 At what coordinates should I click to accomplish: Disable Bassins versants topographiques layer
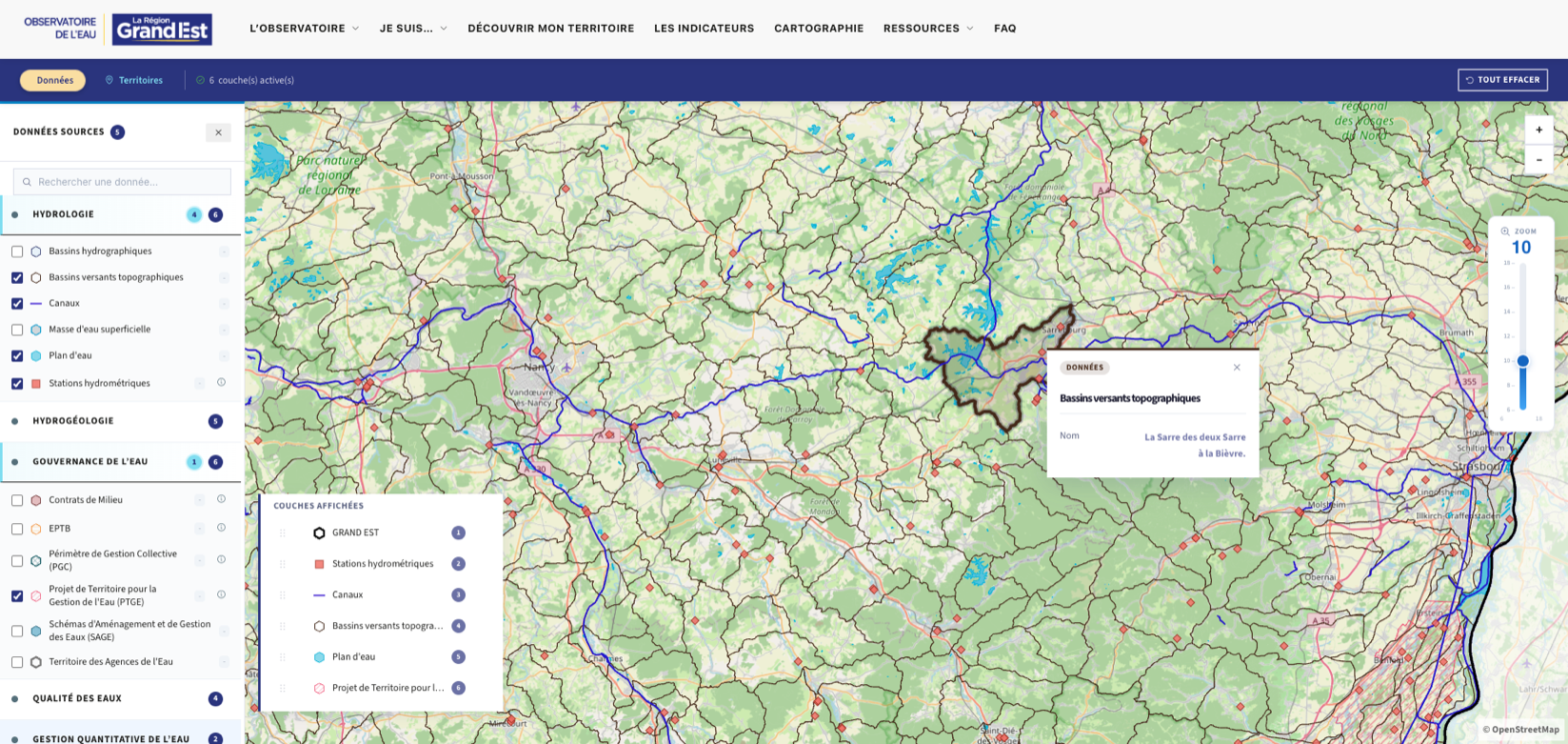17,277
